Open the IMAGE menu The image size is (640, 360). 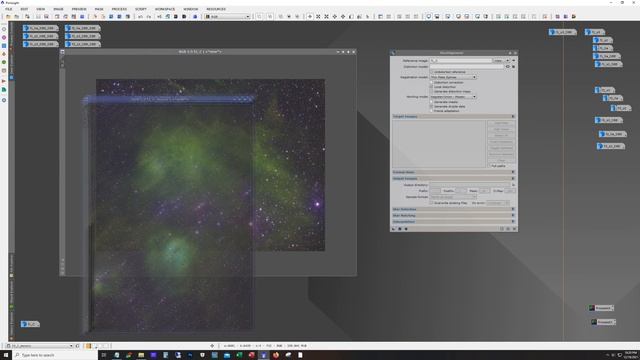tap(58, 9)
